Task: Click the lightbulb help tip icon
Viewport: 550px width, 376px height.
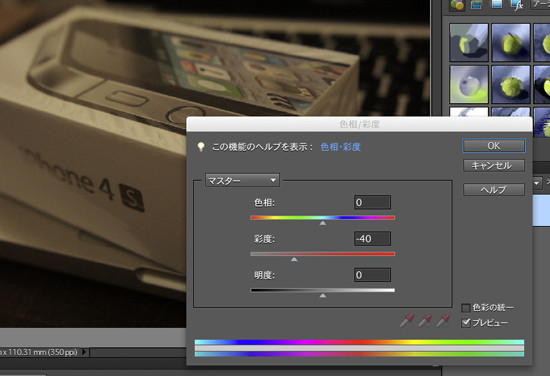Action: (201, 147)
